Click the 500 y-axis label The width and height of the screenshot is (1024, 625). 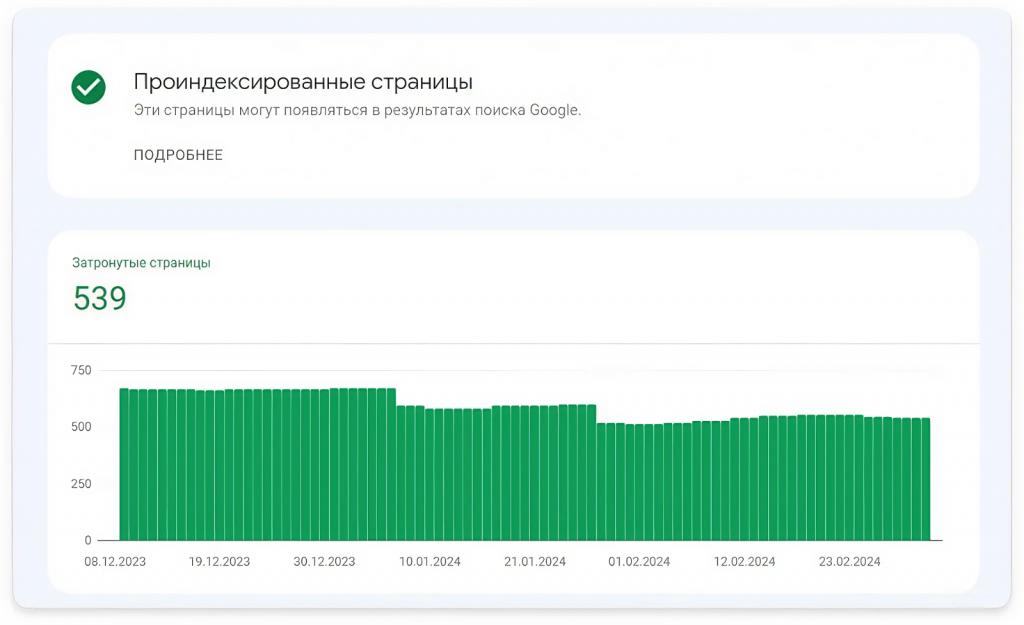[x=81, y=427]
